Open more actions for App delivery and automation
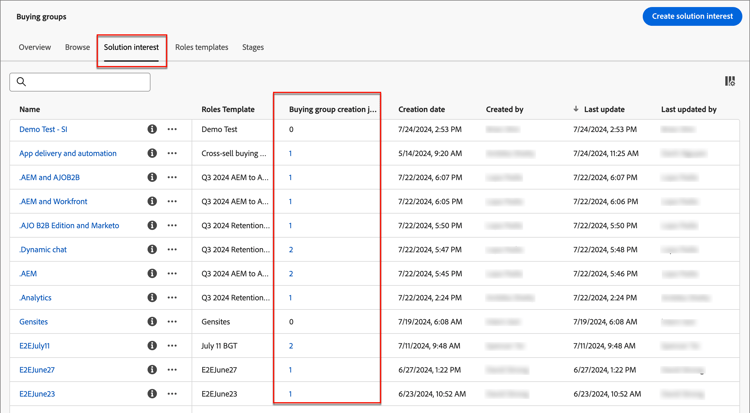Image resolution: width=750 pixels, height=413 pixels. [172, 153]
